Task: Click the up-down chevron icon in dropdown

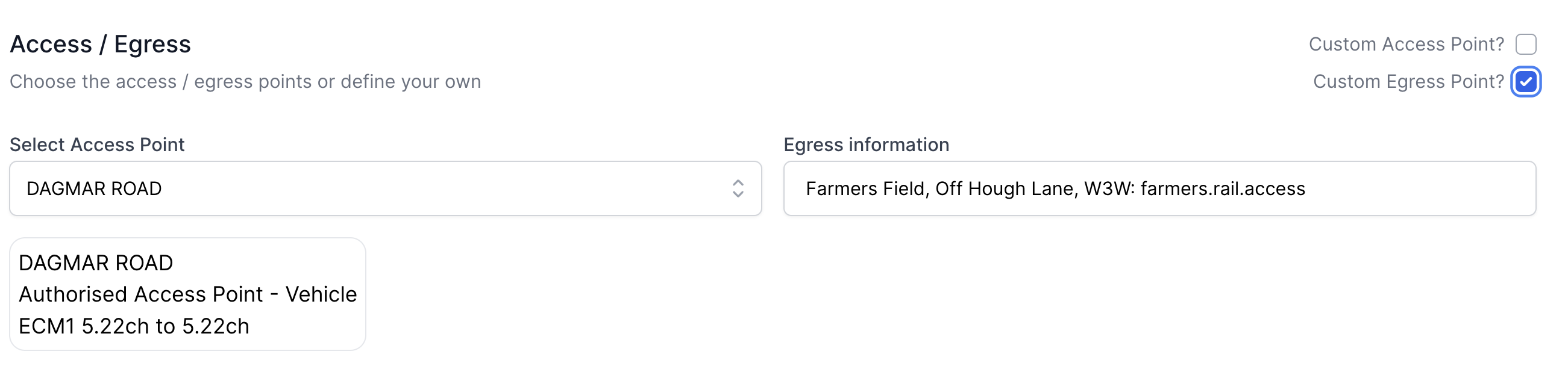Action: [x=738, y=188]
